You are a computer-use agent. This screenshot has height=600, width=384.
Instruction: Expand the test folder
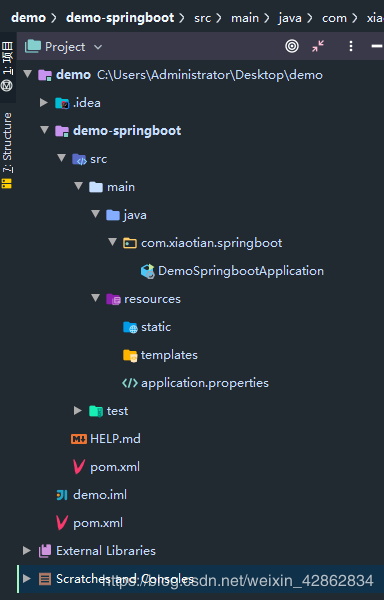[78, 411]
